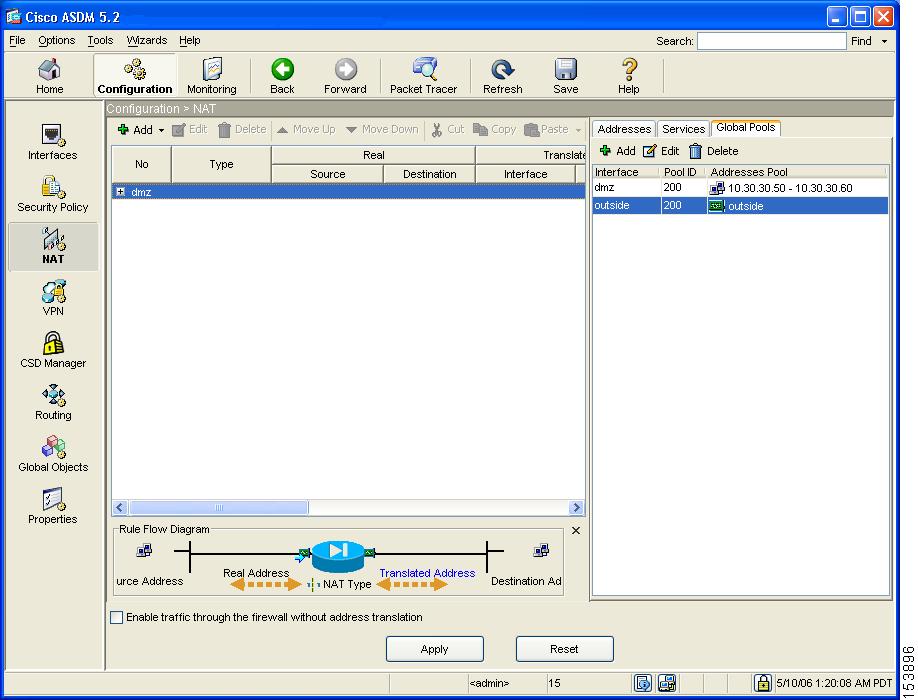Click the rules table scroll left arrow
The width and height of the screenshot is (918, 700).
click(x=120, y=507)
